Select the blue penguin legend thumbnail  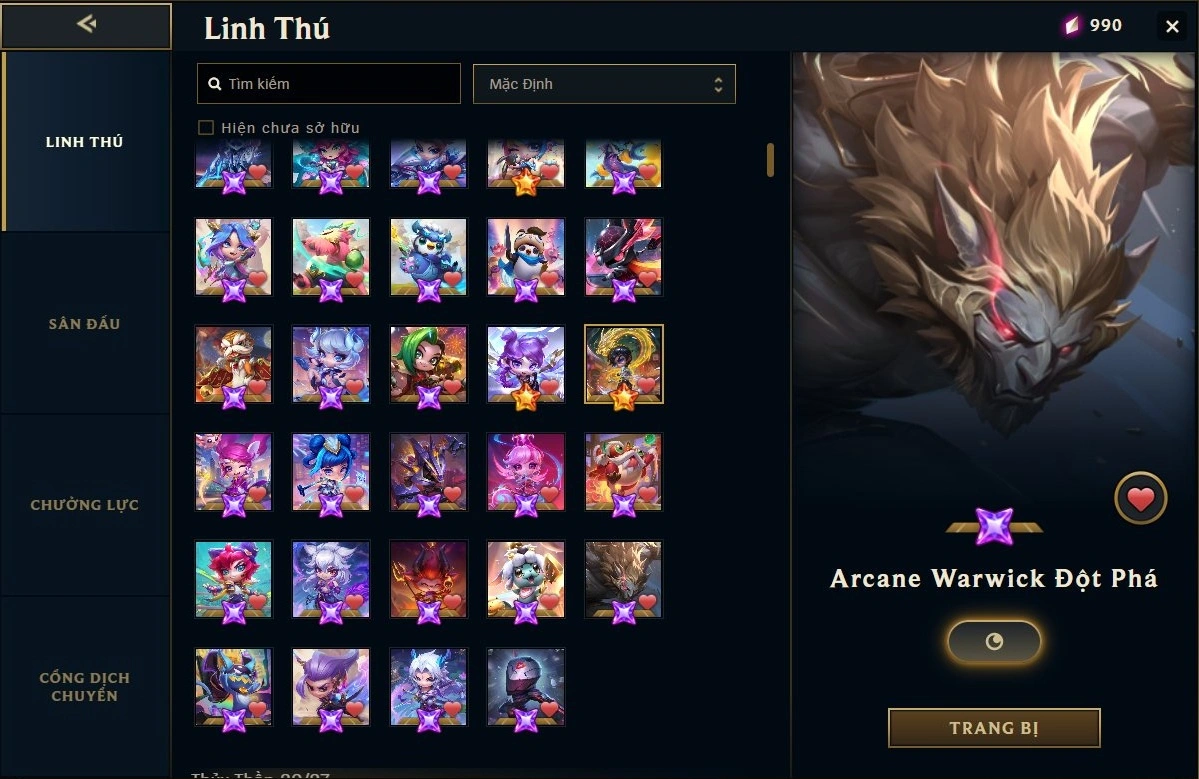tap(428, 257)
